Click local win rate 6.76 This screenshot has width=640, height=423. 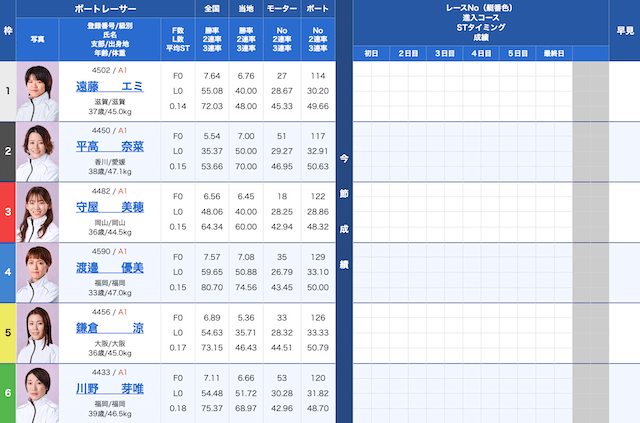(246, 76)
